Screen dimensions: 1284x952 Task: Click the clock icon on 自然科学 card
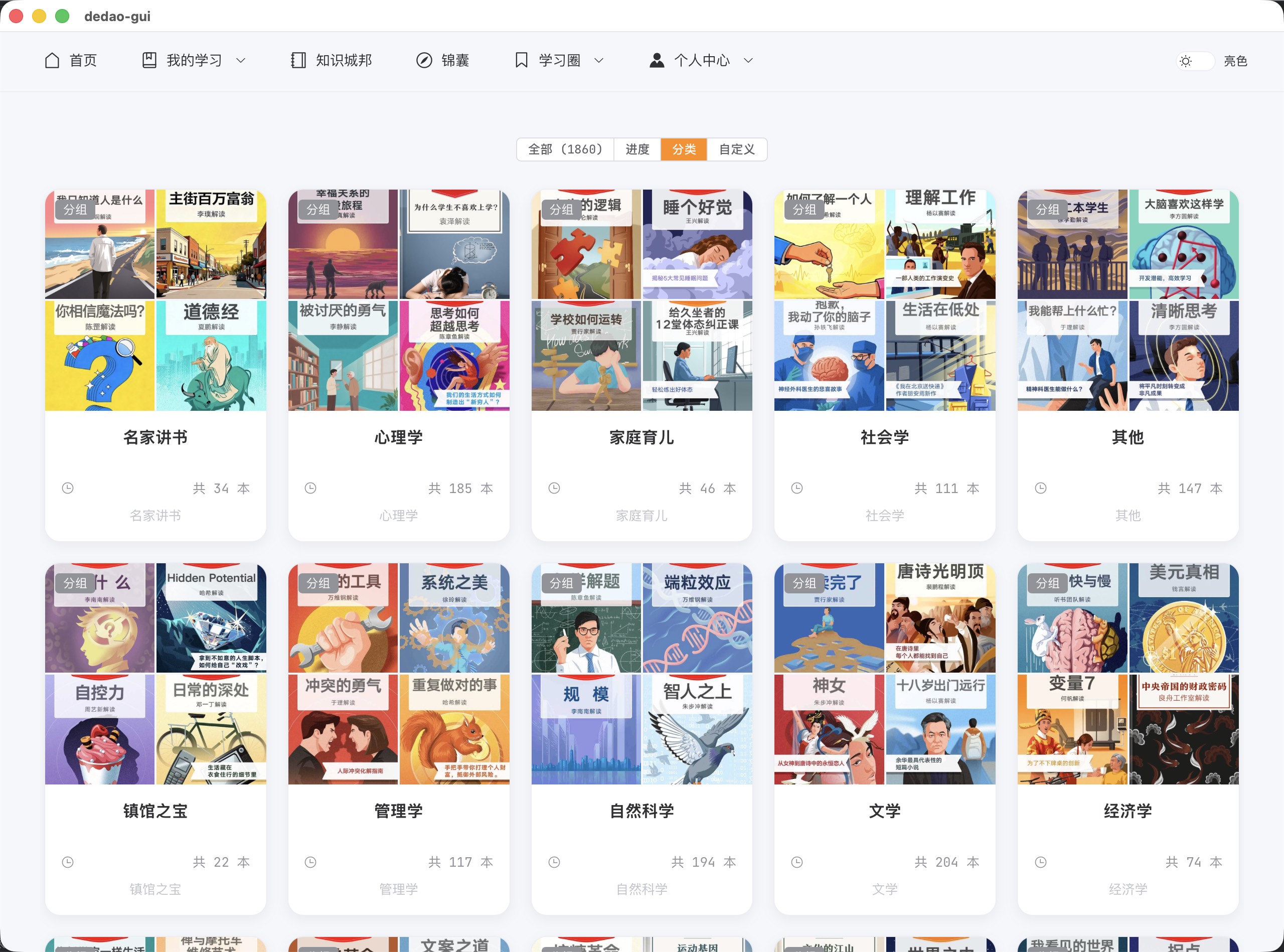tap(554, 862)
